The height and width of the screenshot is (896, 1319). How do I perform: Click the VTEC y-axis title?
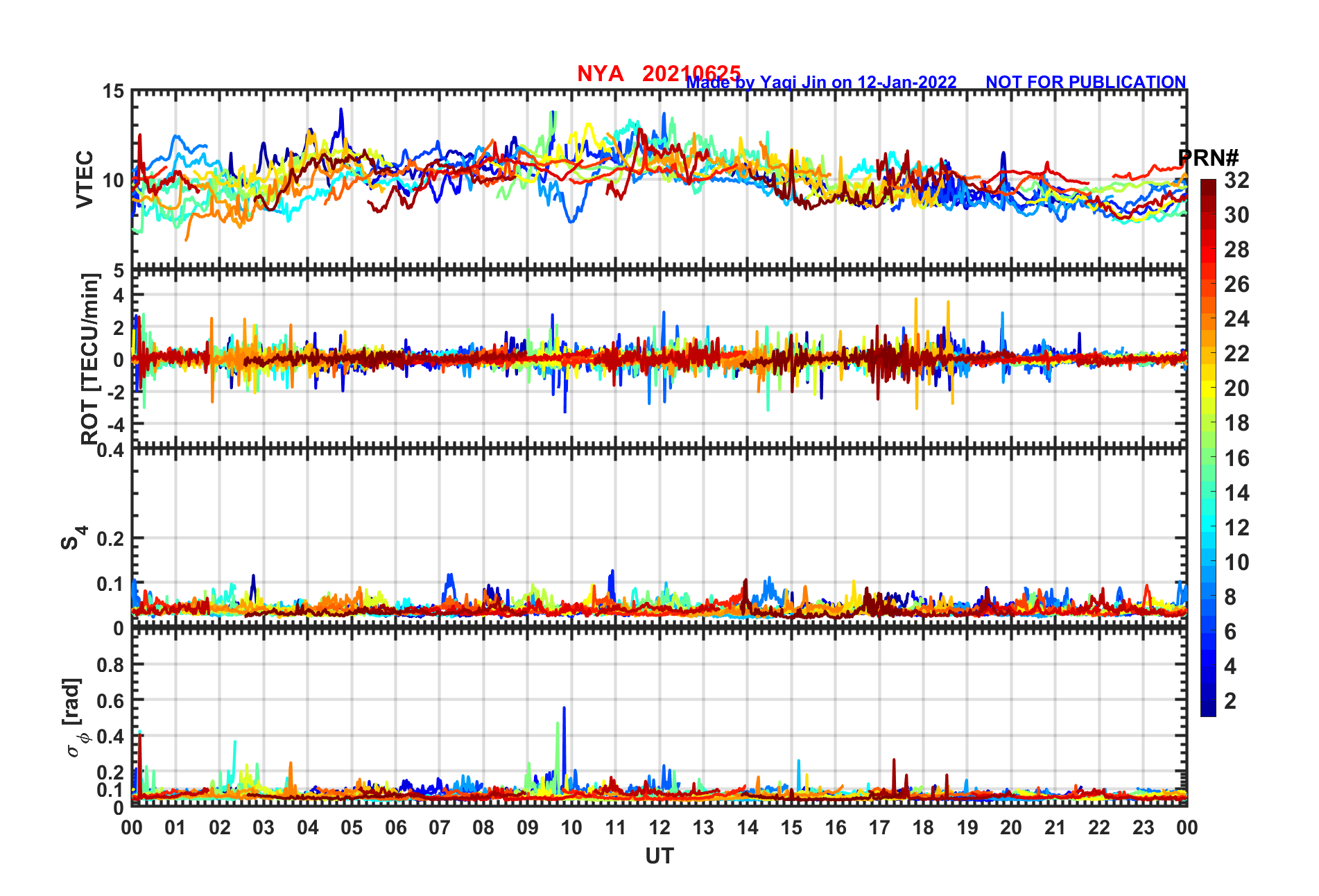click(85, 179)
